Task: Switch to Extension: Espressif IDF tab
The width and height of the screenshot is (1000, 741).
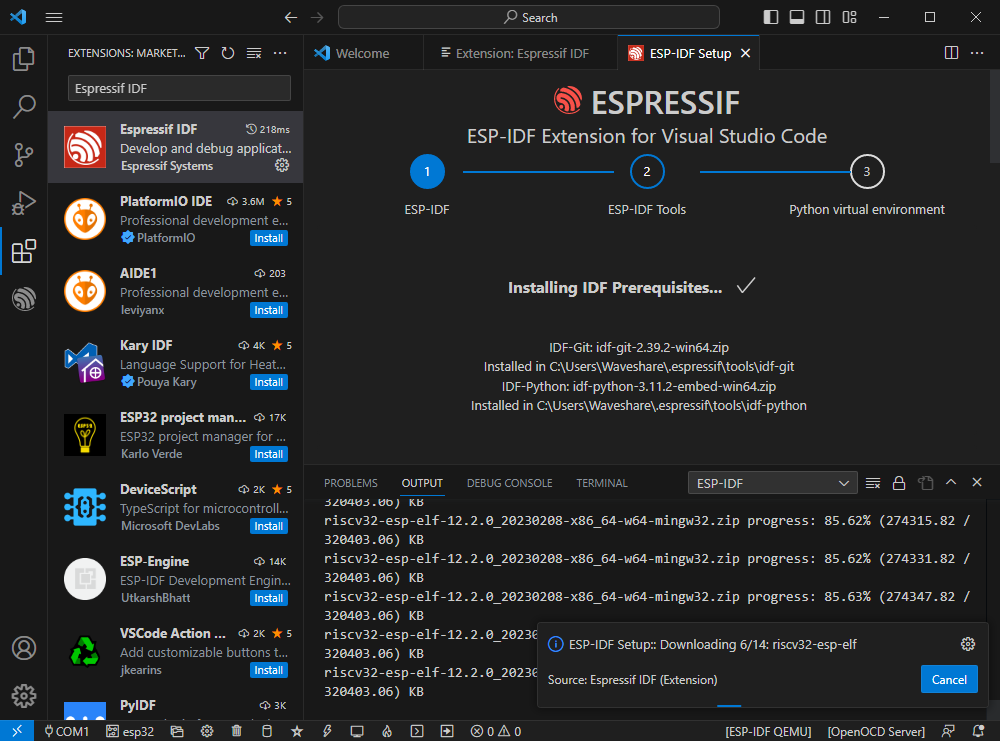Action: pos(521,54)
